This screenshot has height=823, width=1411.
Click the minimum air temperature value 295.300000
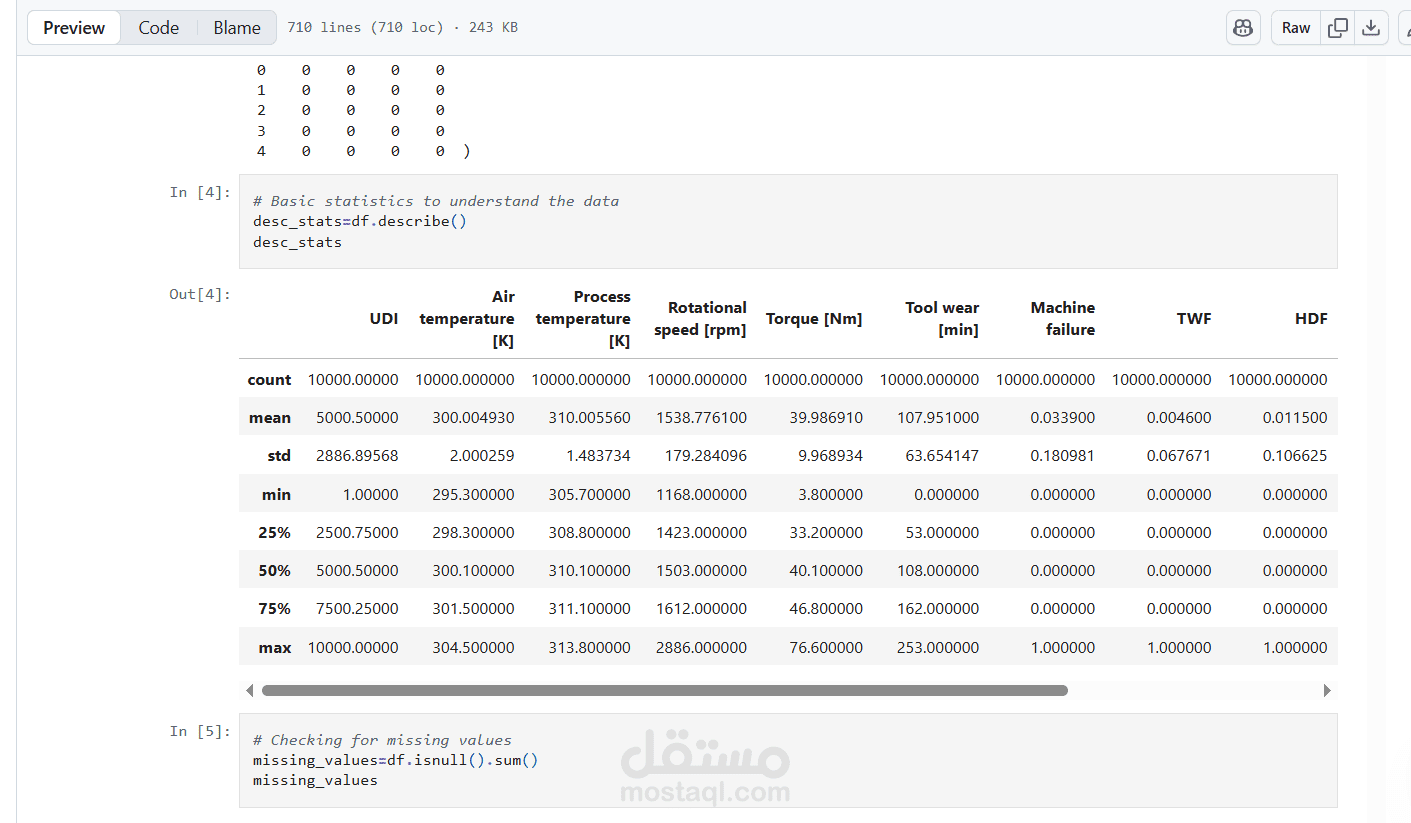click(x=473, y=494)
